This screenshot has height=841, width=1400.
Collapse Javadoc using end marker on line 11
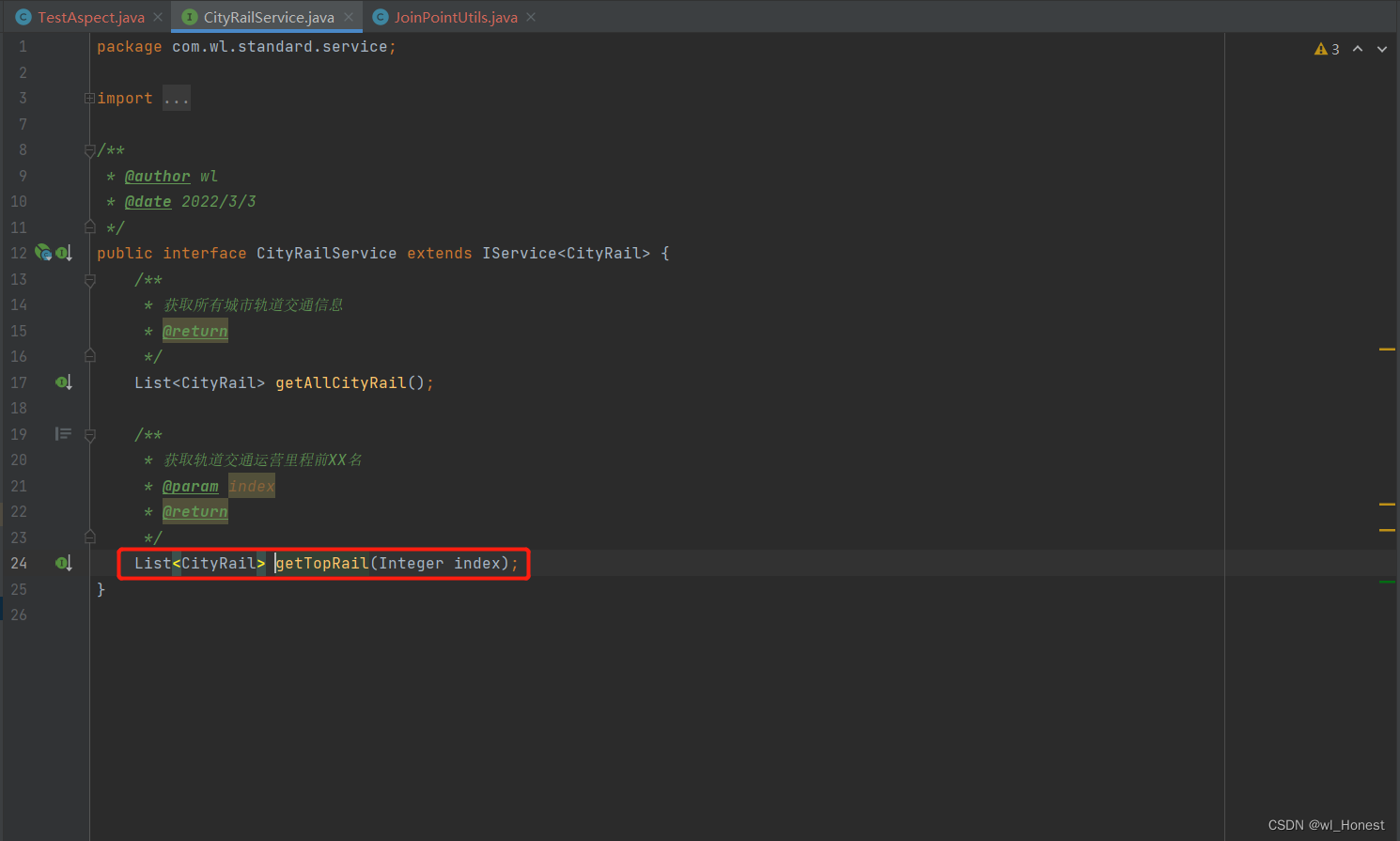click(x=90, y=226)
